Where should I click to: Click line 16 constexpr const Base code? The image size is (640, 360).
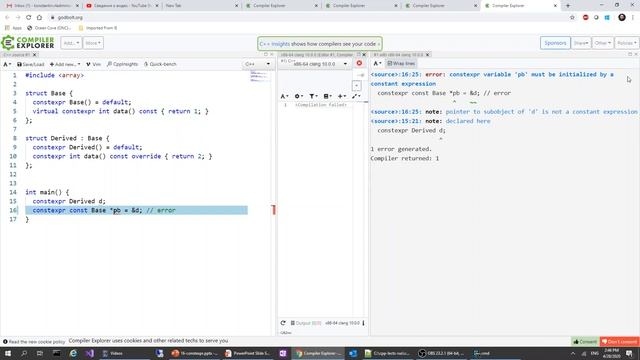tap(136, 210)
